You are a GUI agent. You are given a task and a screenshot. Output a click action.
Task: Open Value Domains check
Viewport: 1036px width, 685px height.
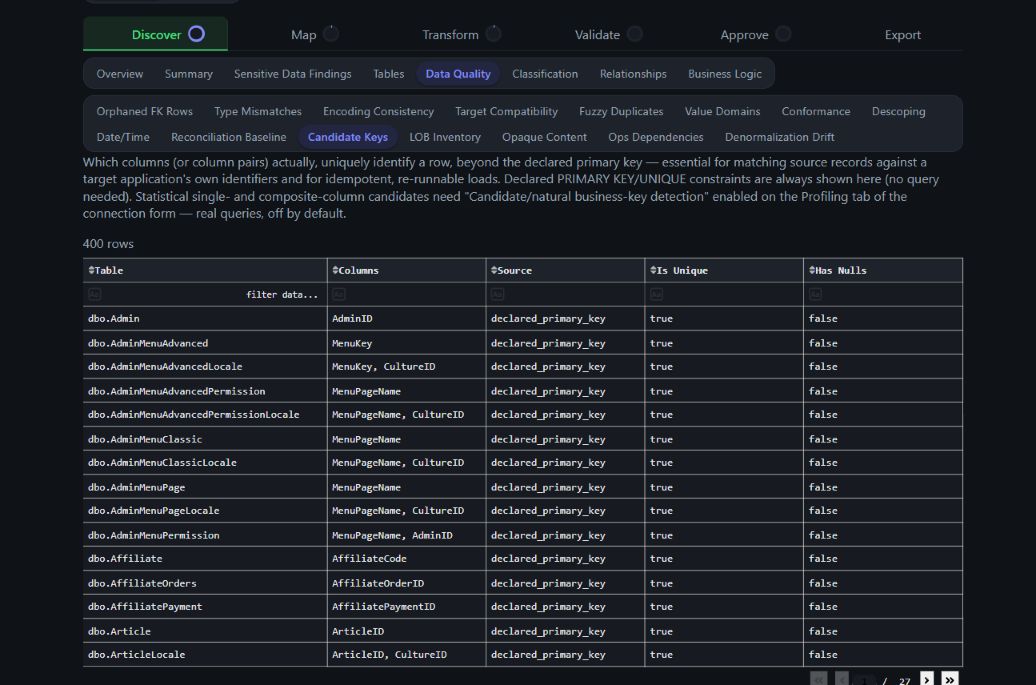click(722, 112)
